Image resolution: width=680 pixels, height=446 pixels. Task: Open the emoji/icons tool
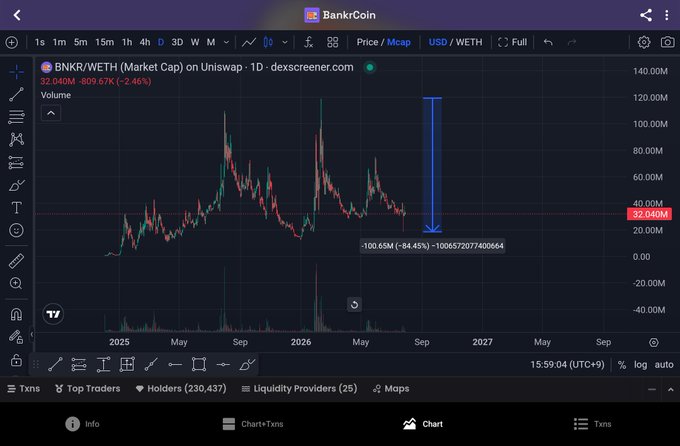click(16, 230)
